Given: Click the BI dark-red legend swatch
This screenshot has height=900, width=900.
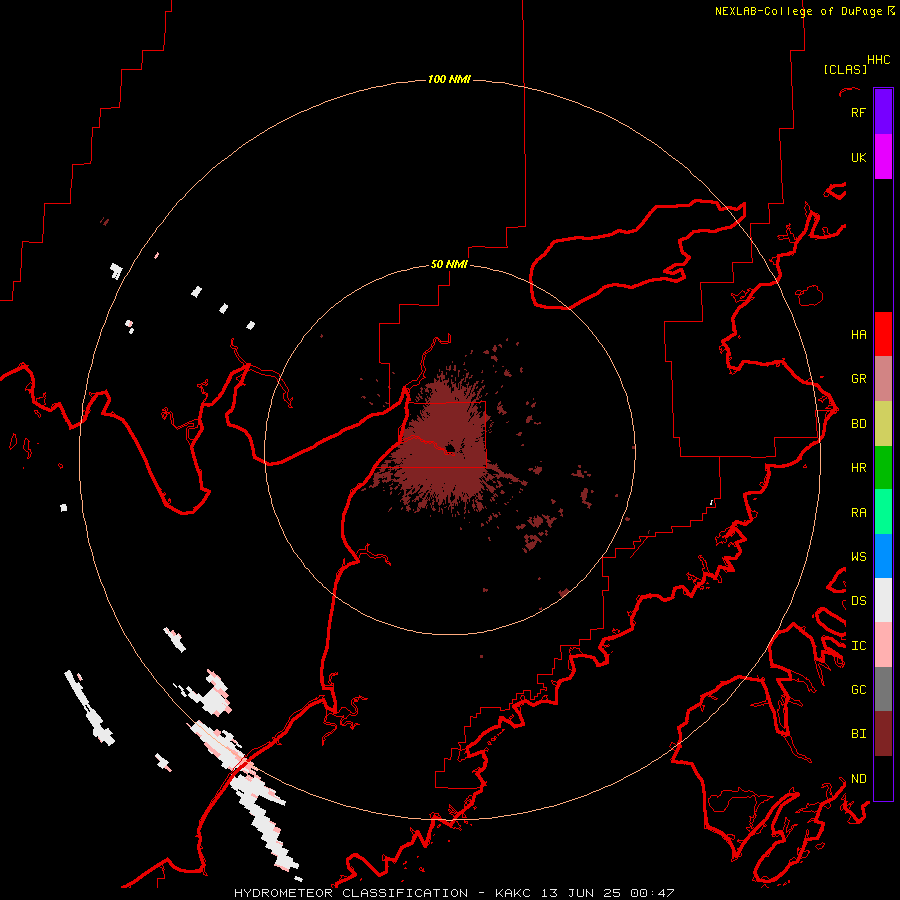Looking at the screenshot, I should [x=883, y=734].
